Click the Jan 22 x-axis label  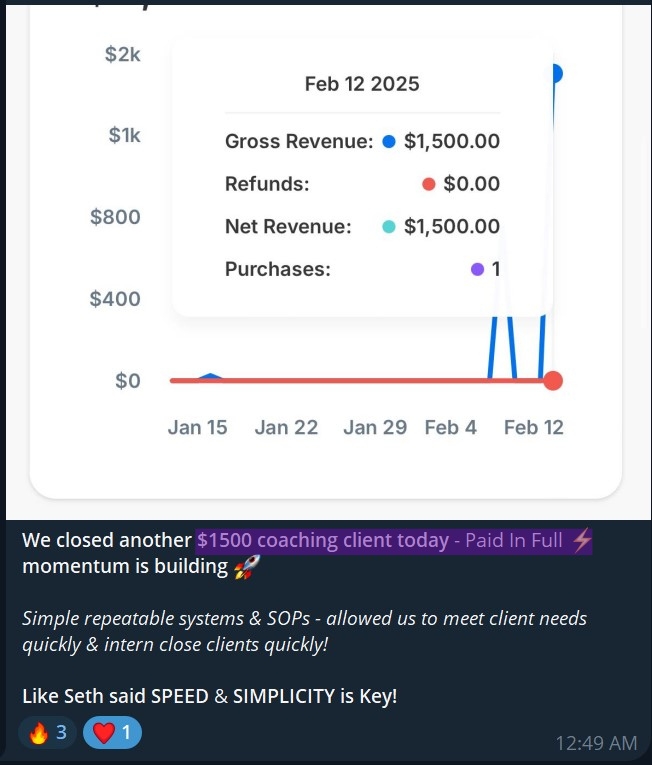[286, 428]
